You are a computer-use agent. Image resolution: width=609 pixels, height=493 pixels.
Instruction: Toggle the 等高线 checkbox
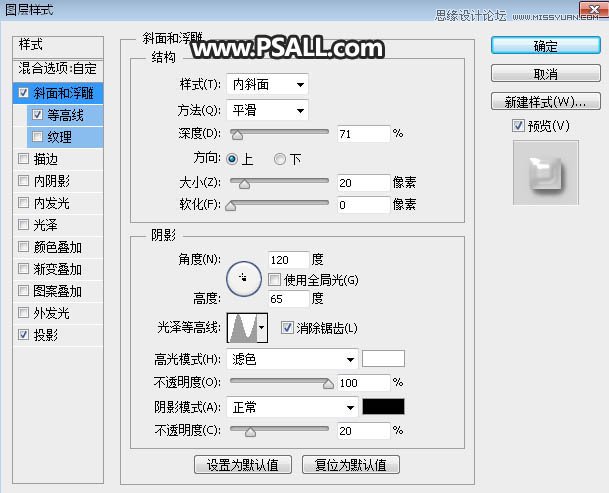tap(37, 115)
